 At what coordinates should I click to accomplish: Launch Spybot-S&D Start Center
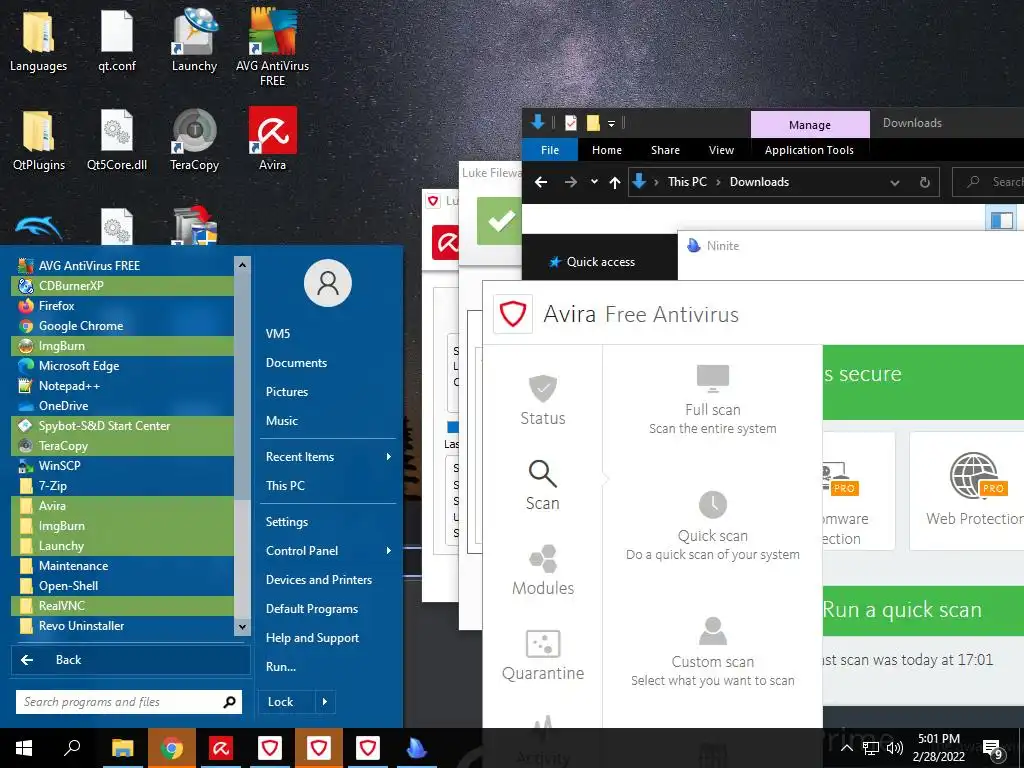[x=122, y=426]
